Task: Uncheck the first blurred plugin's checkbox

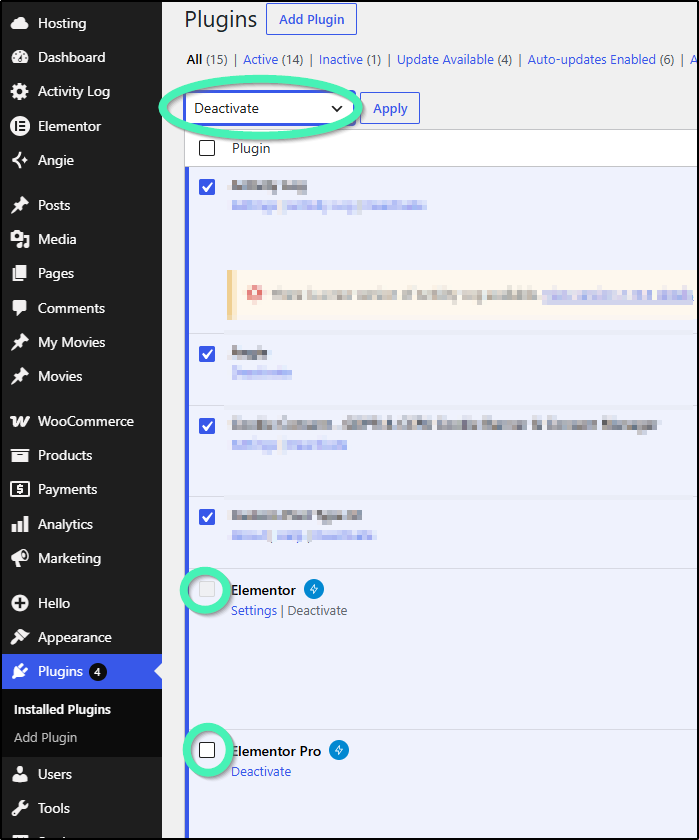Action: point(207,187)
